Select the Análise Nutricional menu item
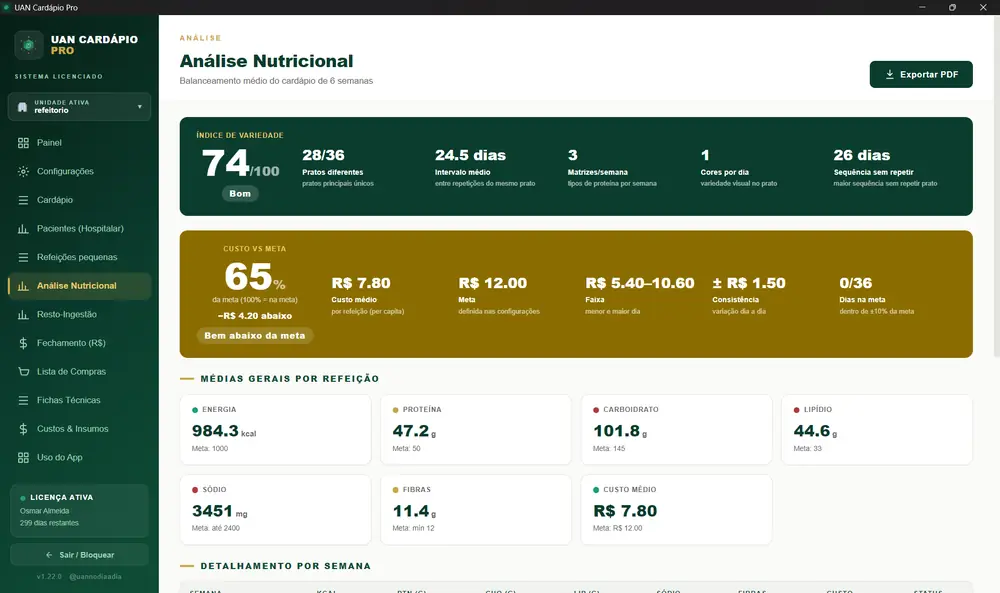Image resolution: width=1000 pixels, height=593 pixels. pyautogui.click(x=79, y=286)
